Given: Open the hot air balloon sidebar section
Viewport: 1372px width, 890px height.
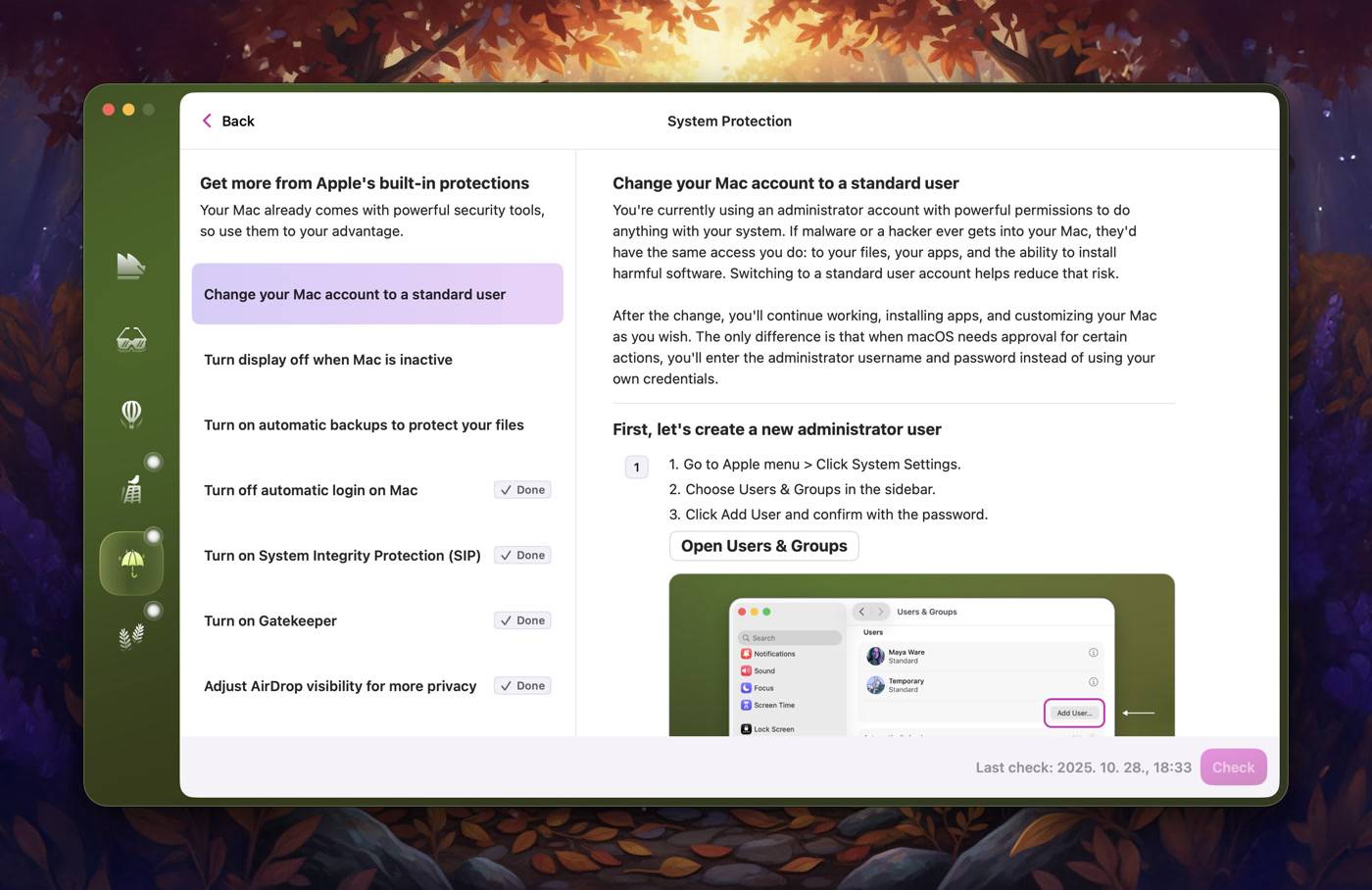Looking at the screenshot, I should click(131, 414).
